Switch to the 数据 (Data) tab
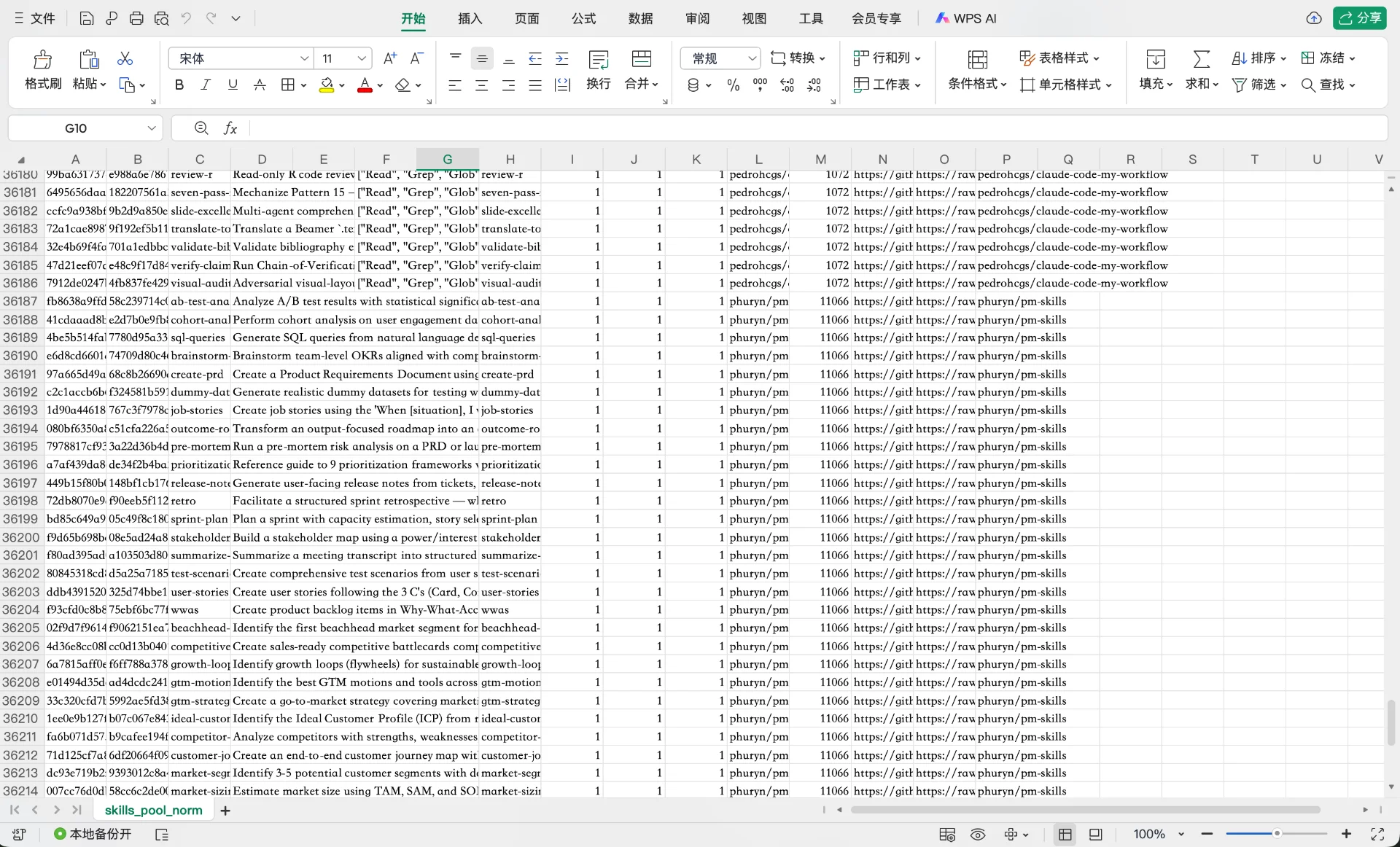 [640, 19]
